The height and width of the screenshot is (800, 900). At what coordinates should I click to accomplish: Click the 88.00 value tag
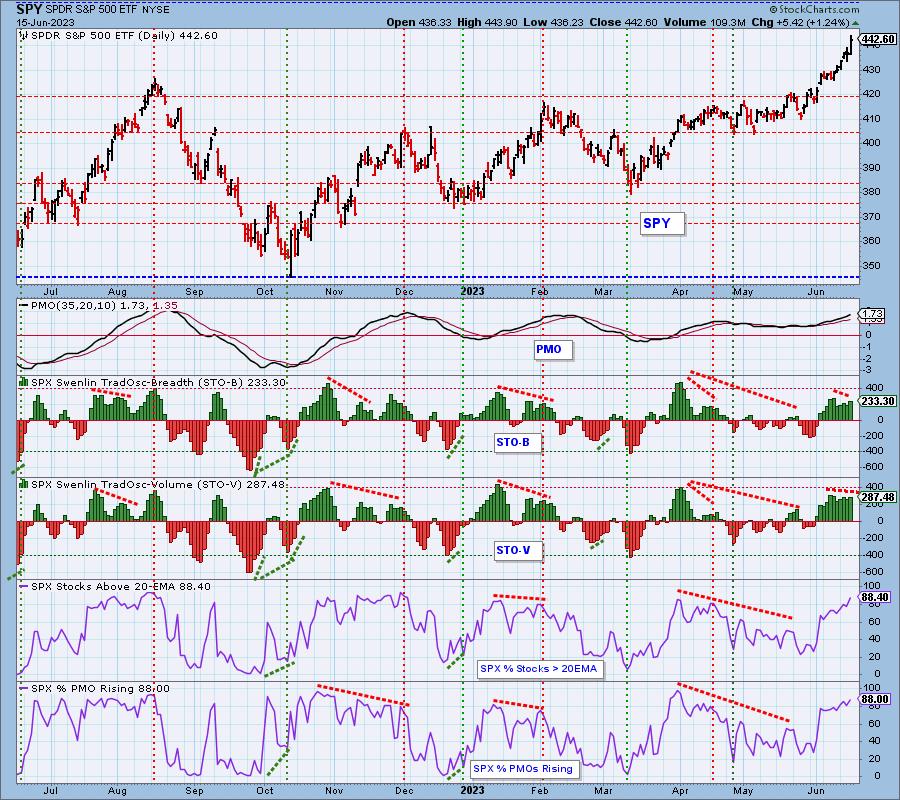tap(875, 699)
